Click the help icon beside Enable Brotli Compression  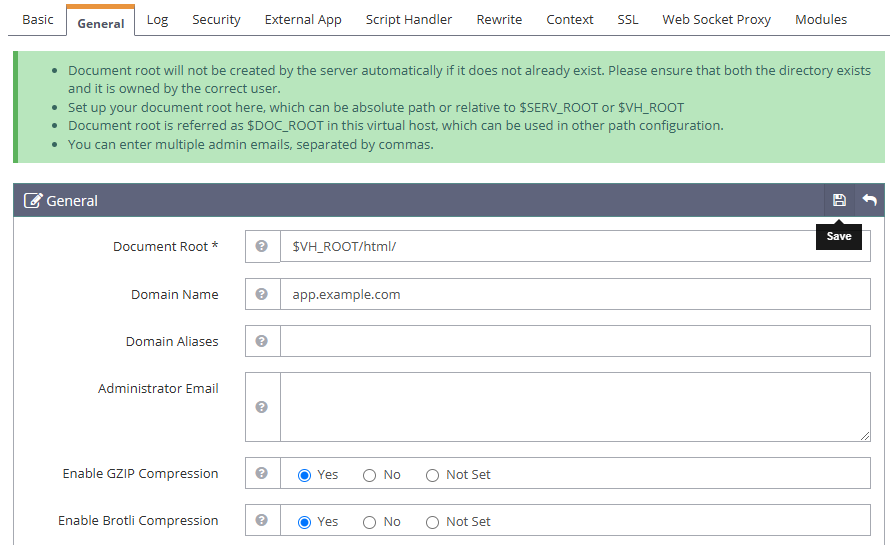point(262,521)
